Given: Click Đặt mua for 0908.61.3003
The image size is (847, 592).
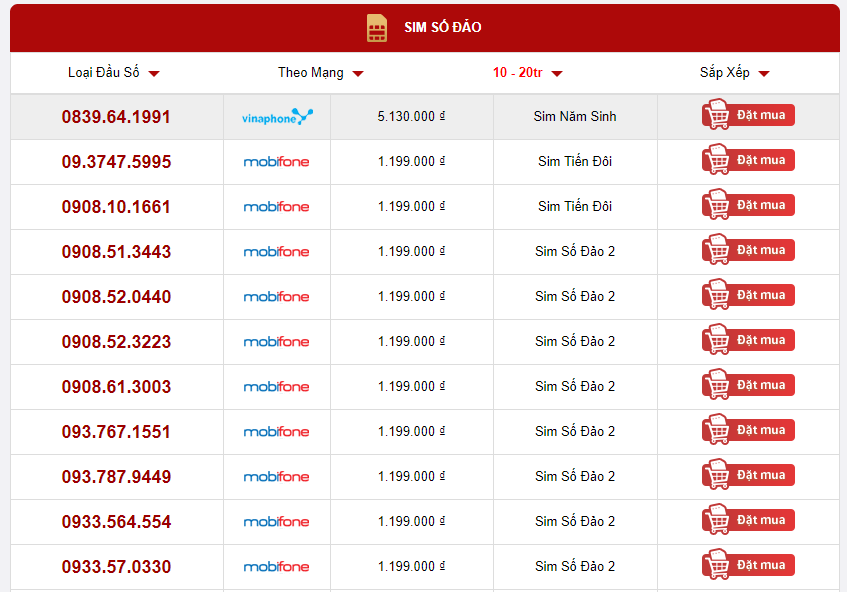Looking at the screenshot, I should pyautogui.click(x=748, y=385).
